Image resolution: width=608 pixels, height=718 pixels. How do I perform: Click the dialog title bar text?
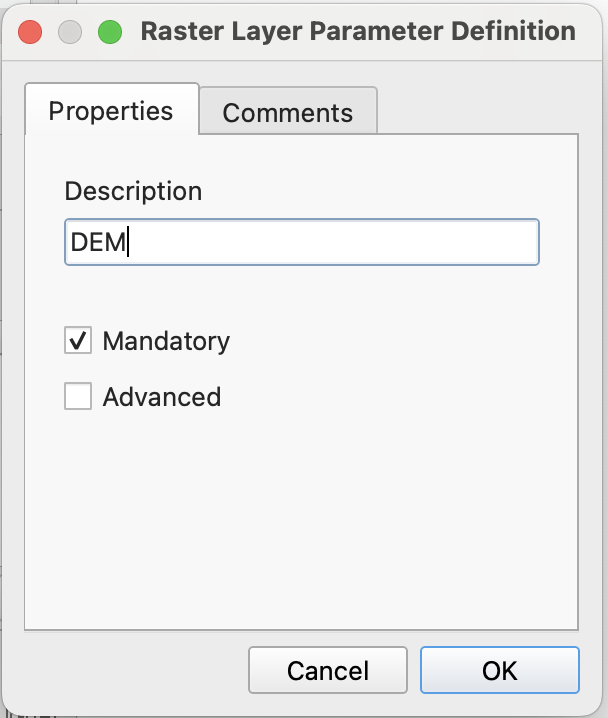click(358, 31)
